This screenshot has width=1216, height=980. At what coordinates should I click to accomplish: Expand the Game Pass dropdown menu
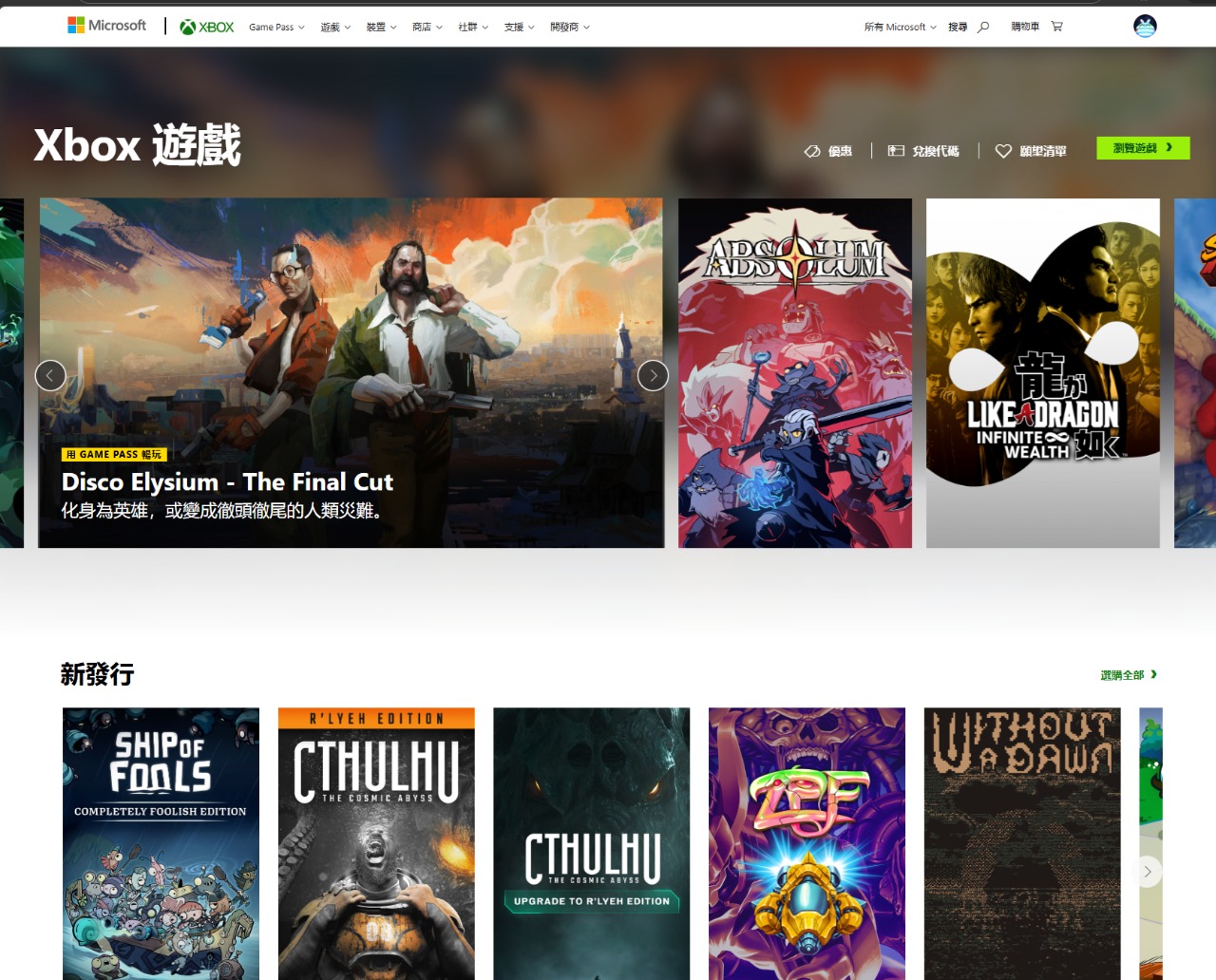click(x=276, y=28)
